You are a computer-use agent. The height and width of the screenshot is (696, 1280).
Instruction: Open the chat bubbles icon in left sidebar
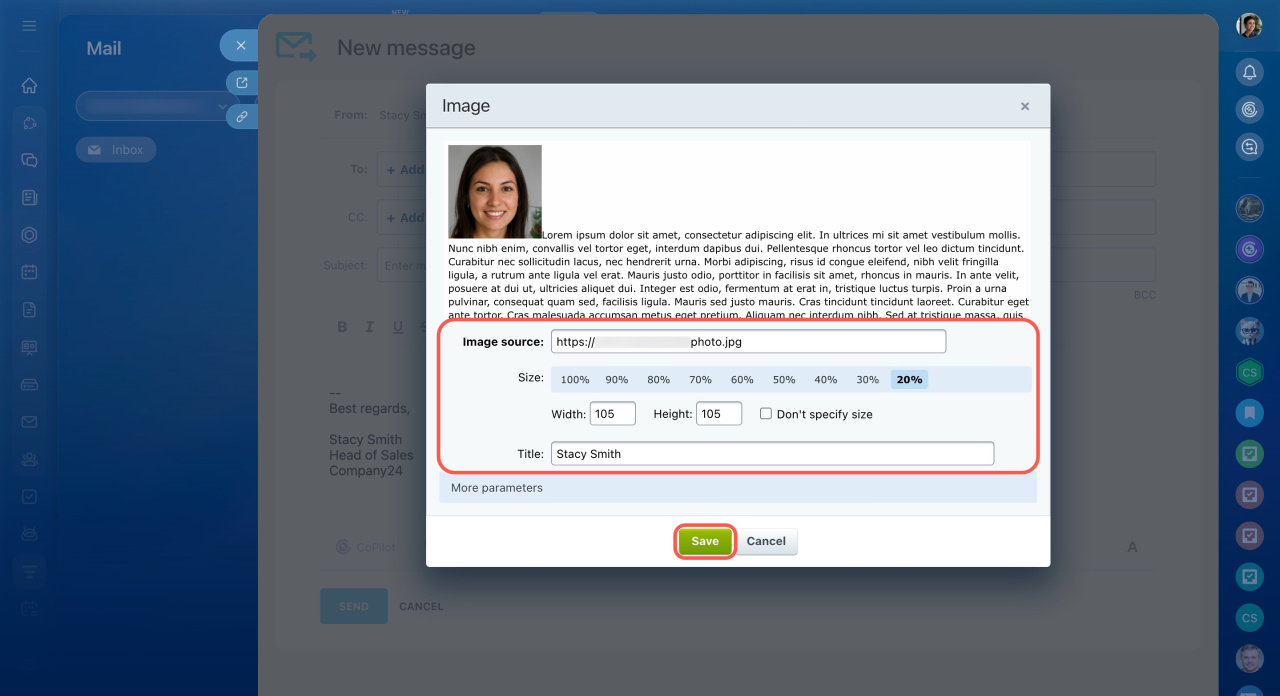[x=29, y=160]
